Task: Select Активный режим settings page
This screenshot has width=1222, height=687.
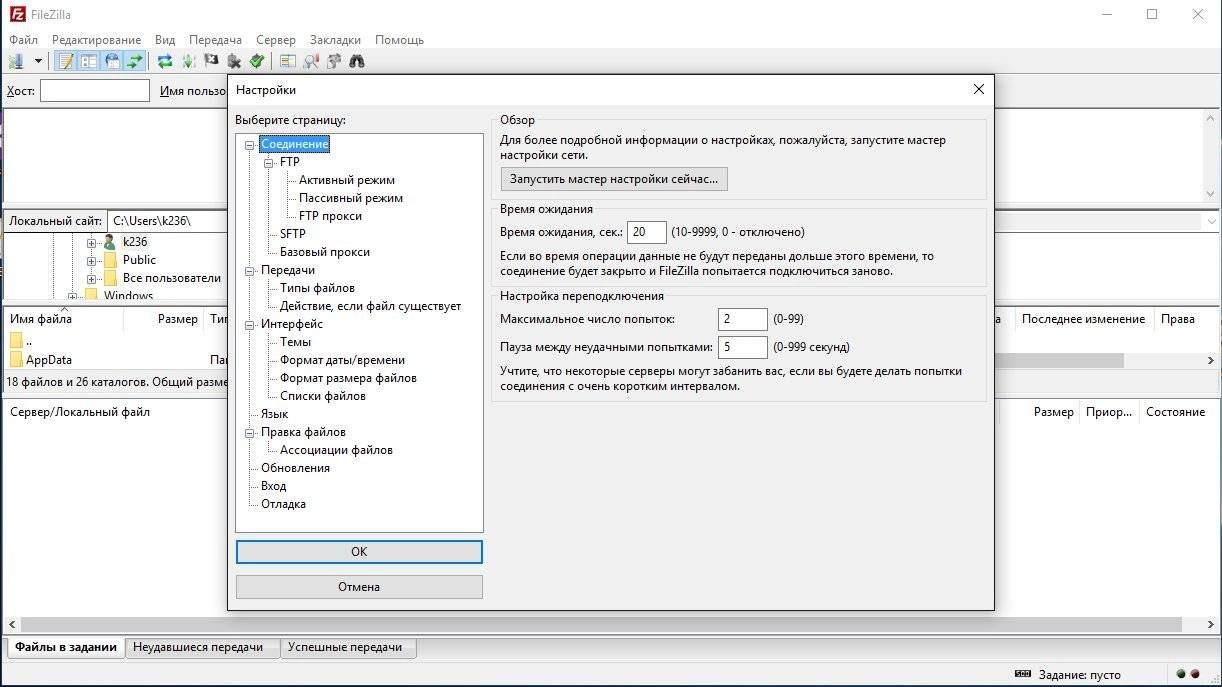Action: tap(347, 181)
